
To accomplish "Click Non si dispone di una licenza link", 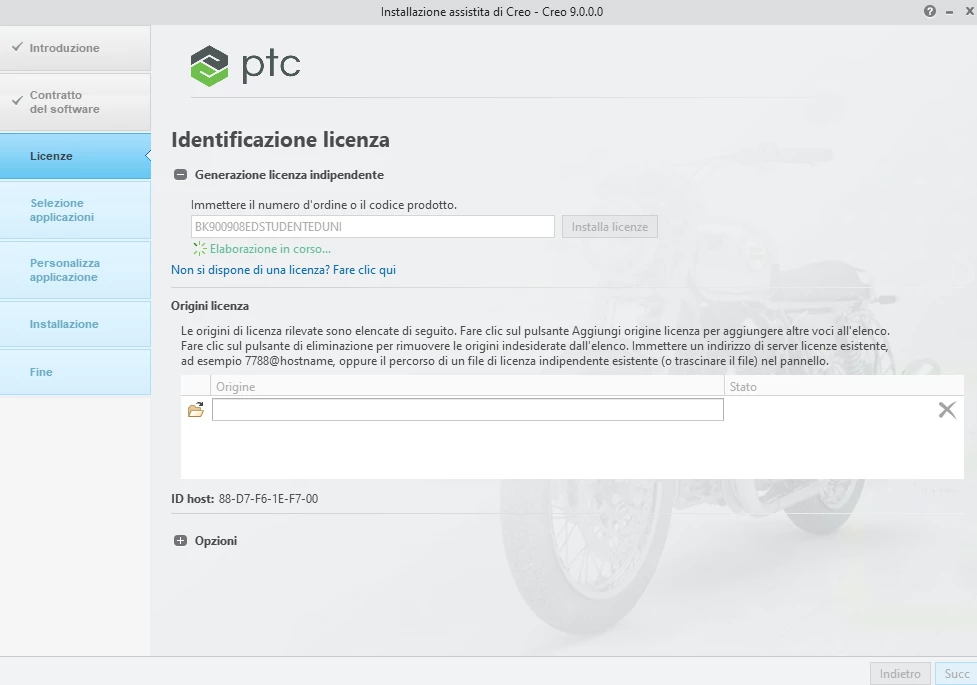I will [284, 270].
